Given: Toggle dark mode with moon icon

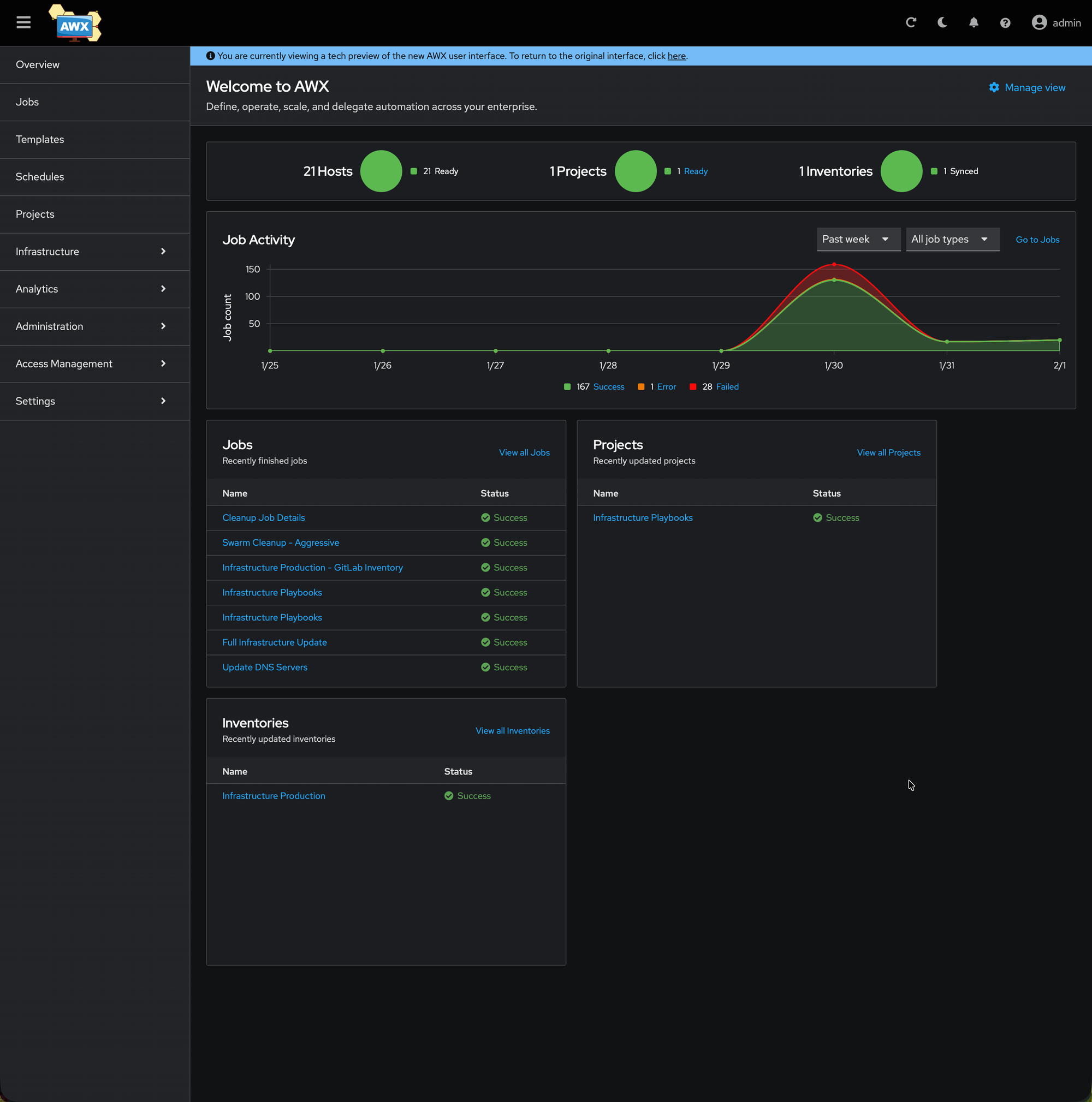Looking at the screenshot, I should (x=942, y=23).
